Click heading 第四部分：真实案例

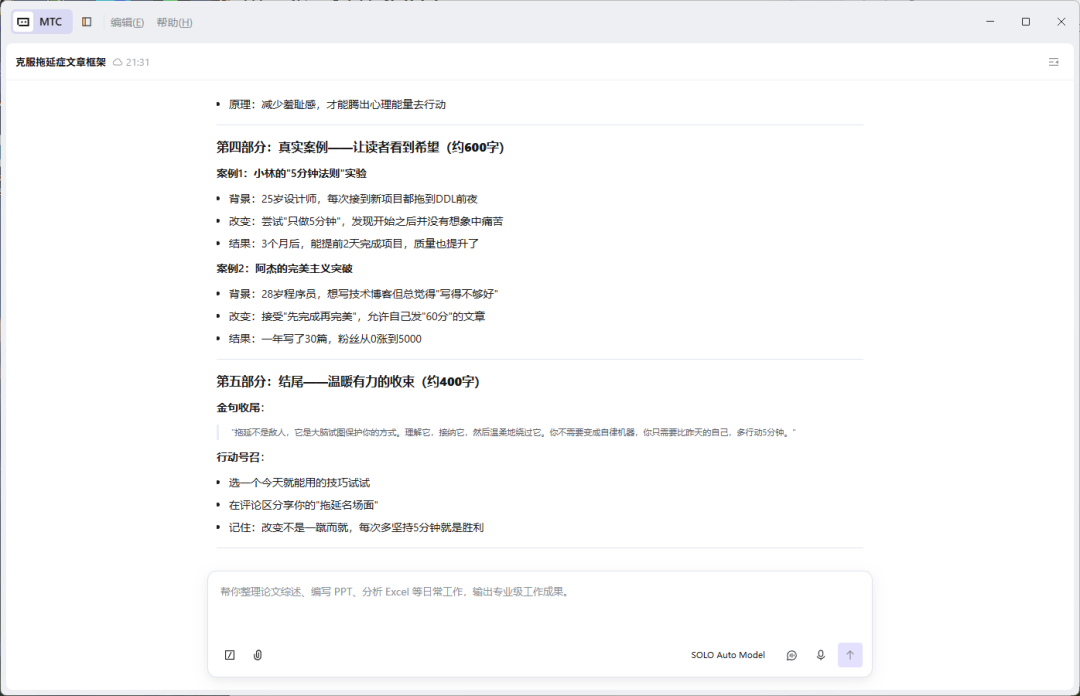(x=360, y=147)
